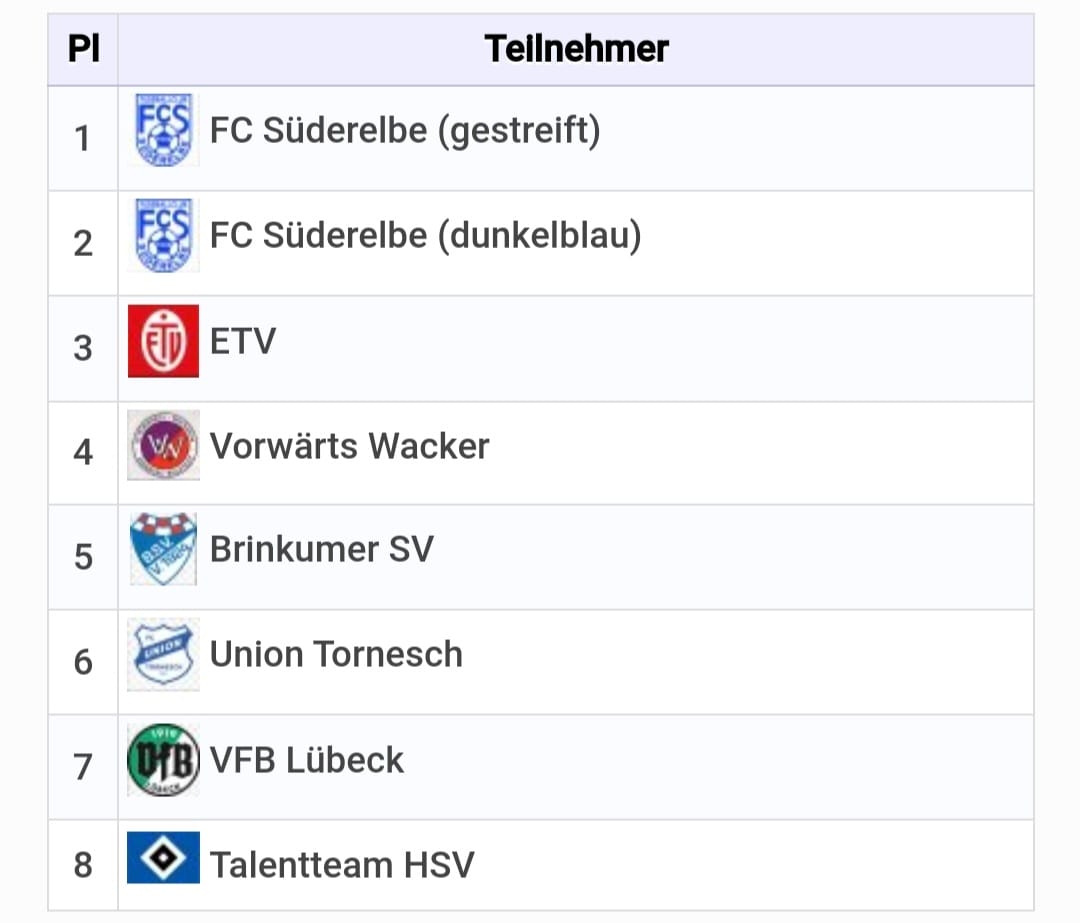The image size is (1080, 923).
Task: Open the VFB Lübeck team name
Action: coord(307,760)
